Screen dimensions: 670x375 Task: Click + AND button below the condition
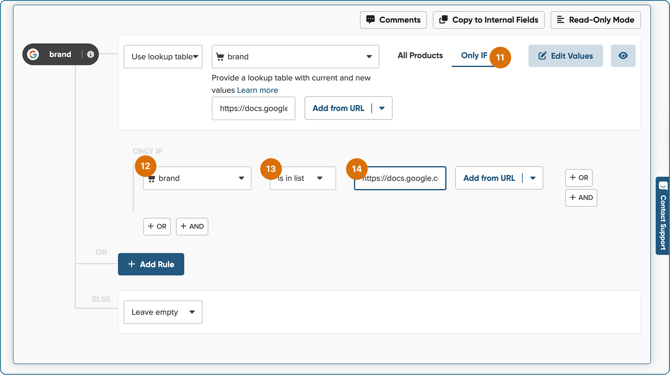click(x=192, y=226)
